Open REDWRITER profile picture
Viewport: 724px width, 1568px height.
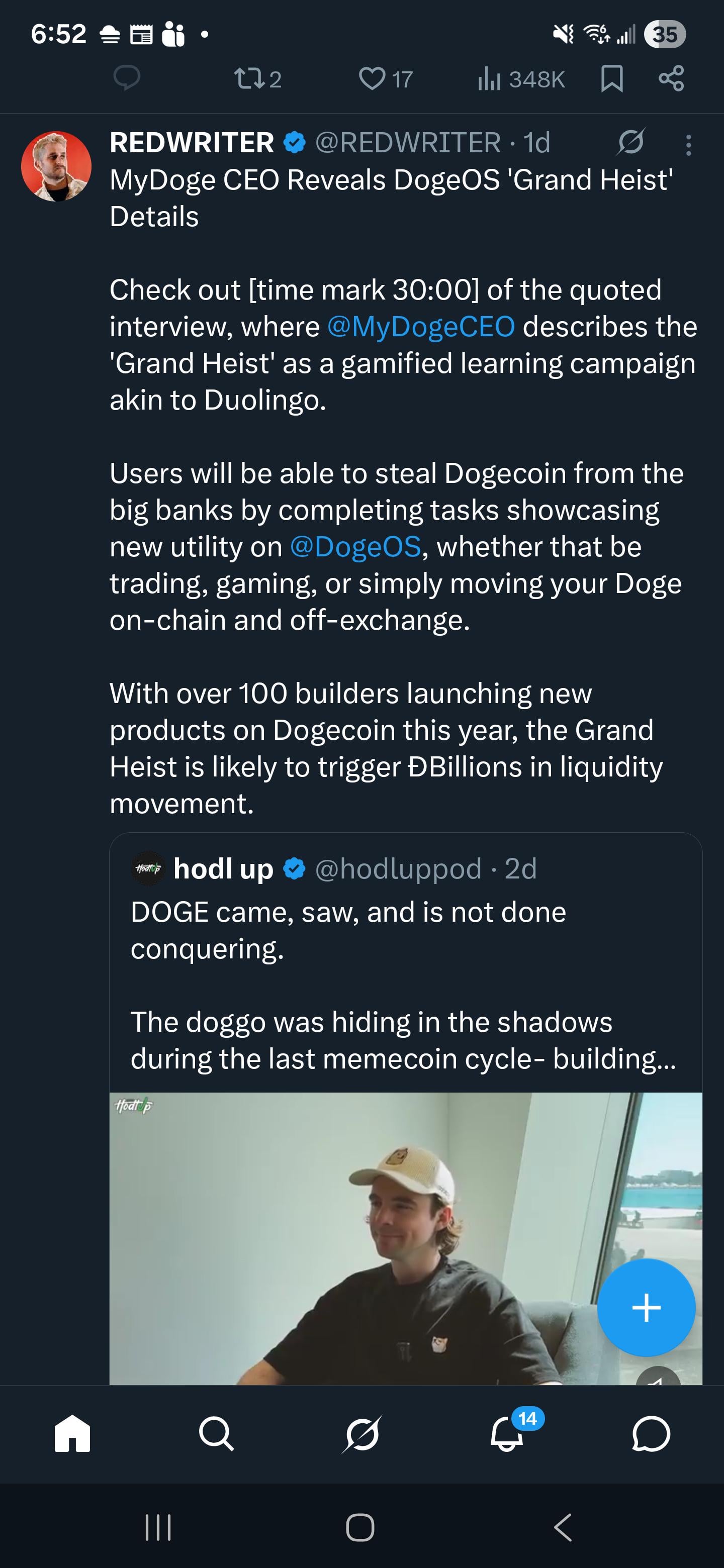click(56, 165)
